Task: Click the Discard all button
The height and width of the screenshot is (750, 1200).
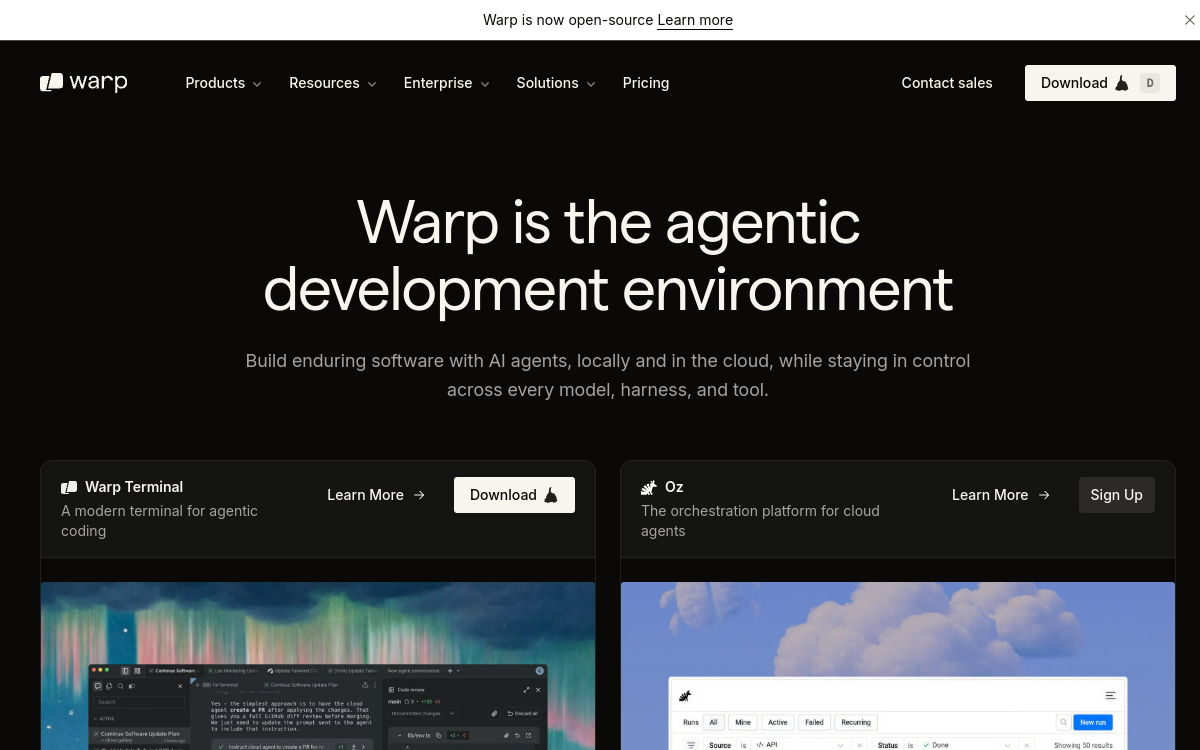Action: pyautogui.click(x=523, y=713)
